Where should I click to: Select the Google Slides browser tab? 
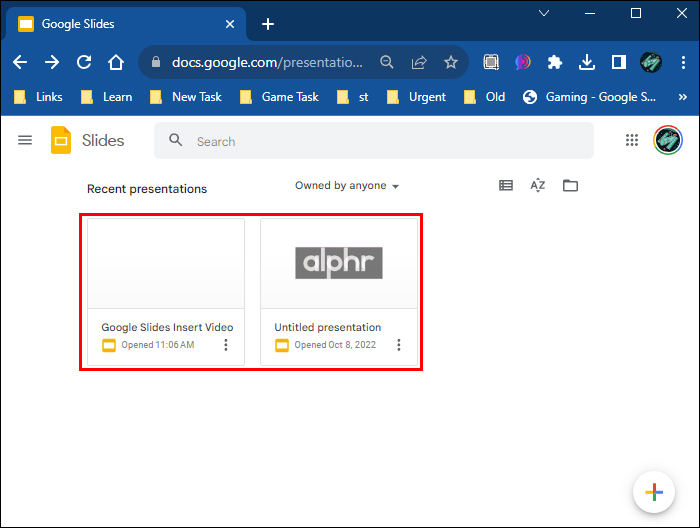point(125,24)
